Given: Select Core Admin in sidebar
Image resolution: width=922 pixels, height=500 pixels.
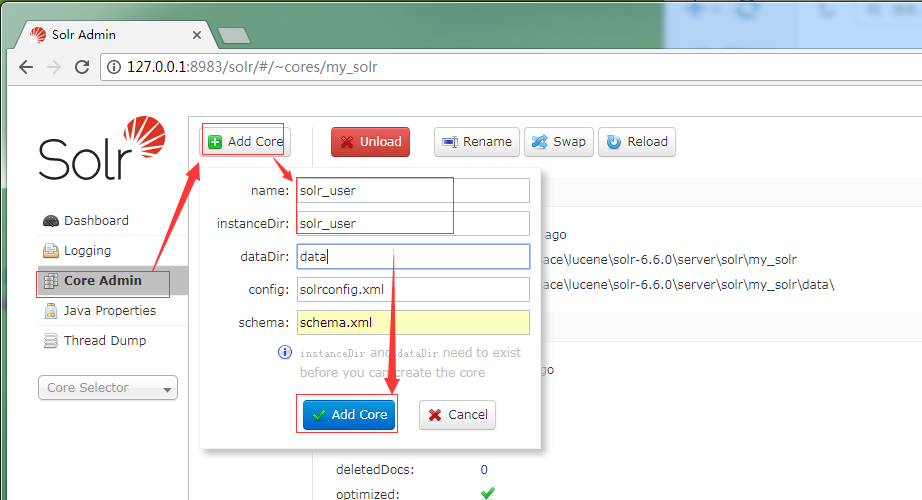Looking at the screenshot, I should 113,281.
